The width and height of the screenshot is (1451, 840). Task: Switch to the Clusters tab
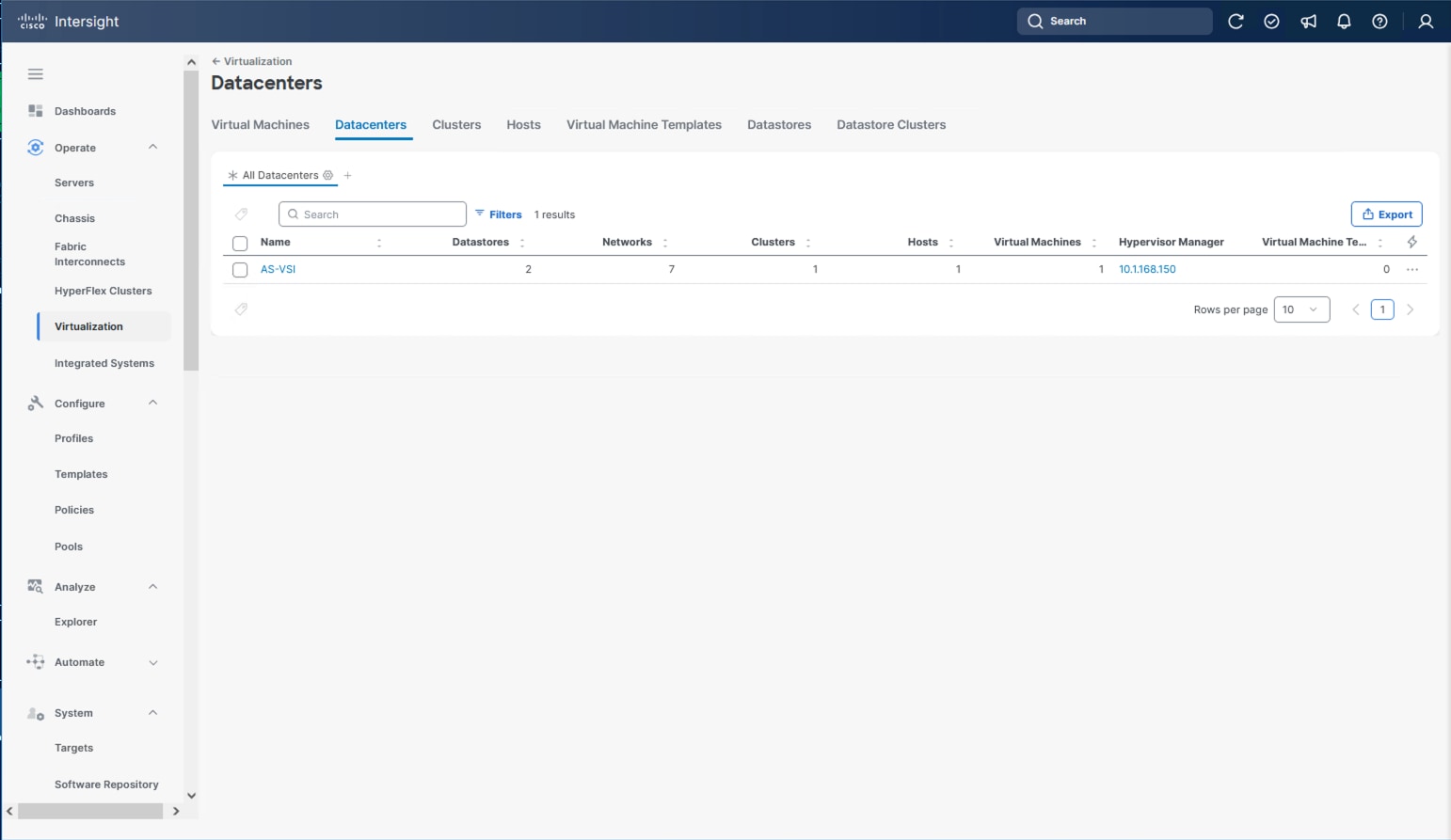tap(456, 124)
